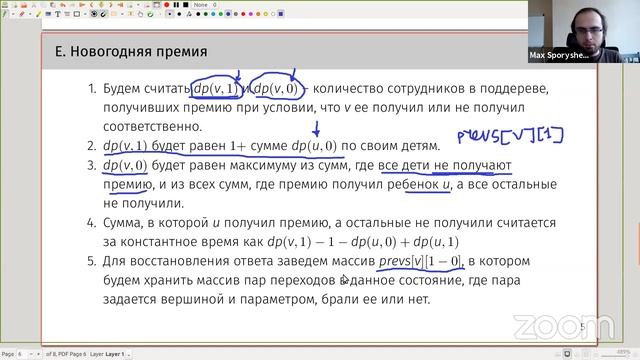Go to previous page arrow
640x360 pixels.
coord(91,5)
